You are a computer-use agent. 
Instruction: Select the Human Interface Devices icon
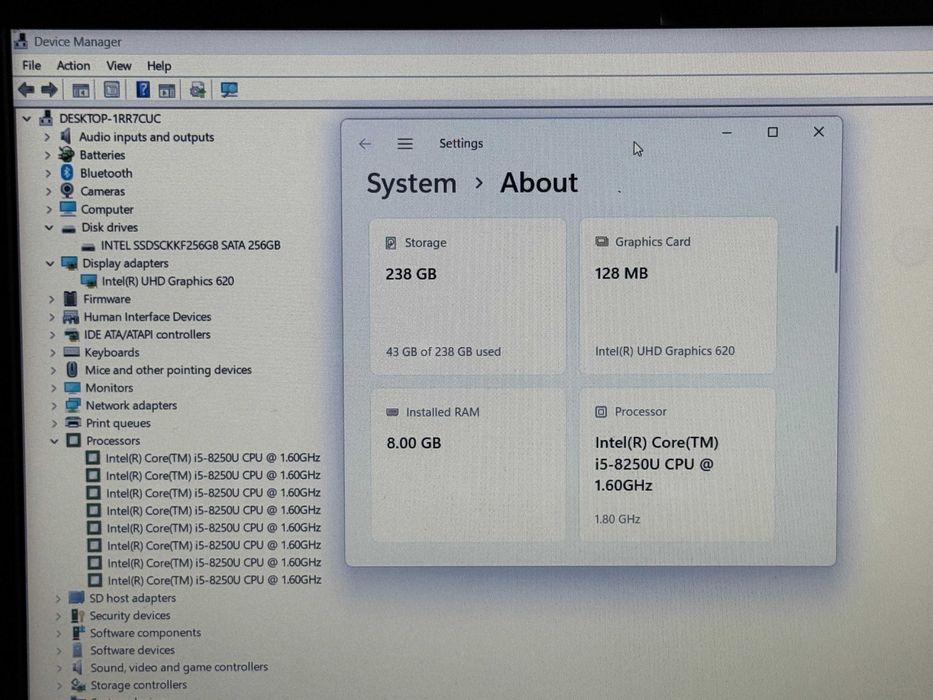(x=71, y=317)
